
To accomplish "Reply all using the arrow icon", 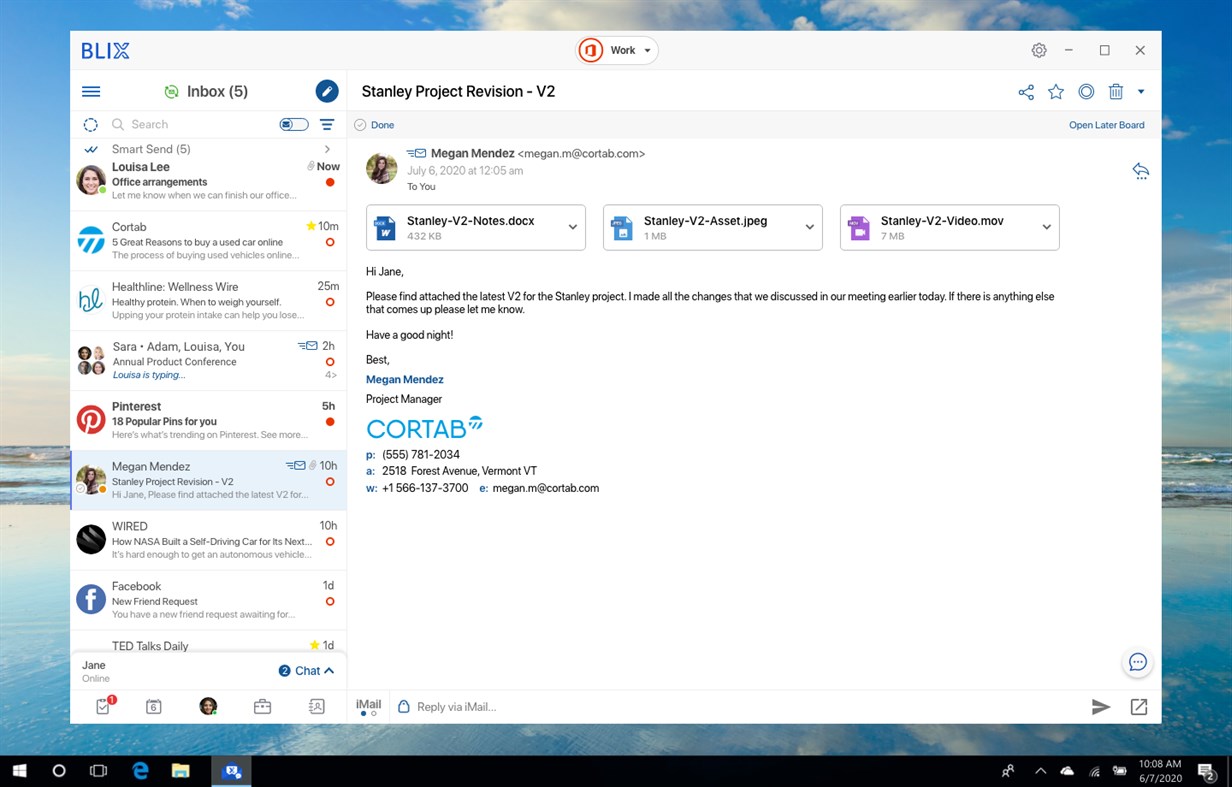I will [x=1140, y=170].
